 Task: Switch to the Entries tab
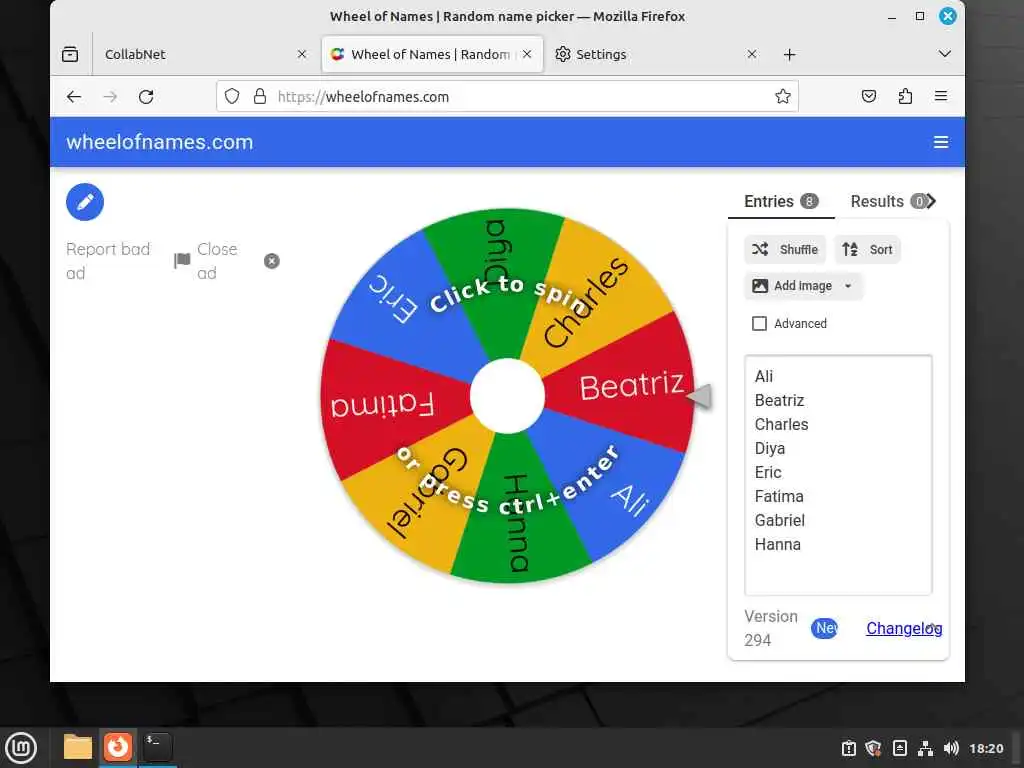[781, 201]
